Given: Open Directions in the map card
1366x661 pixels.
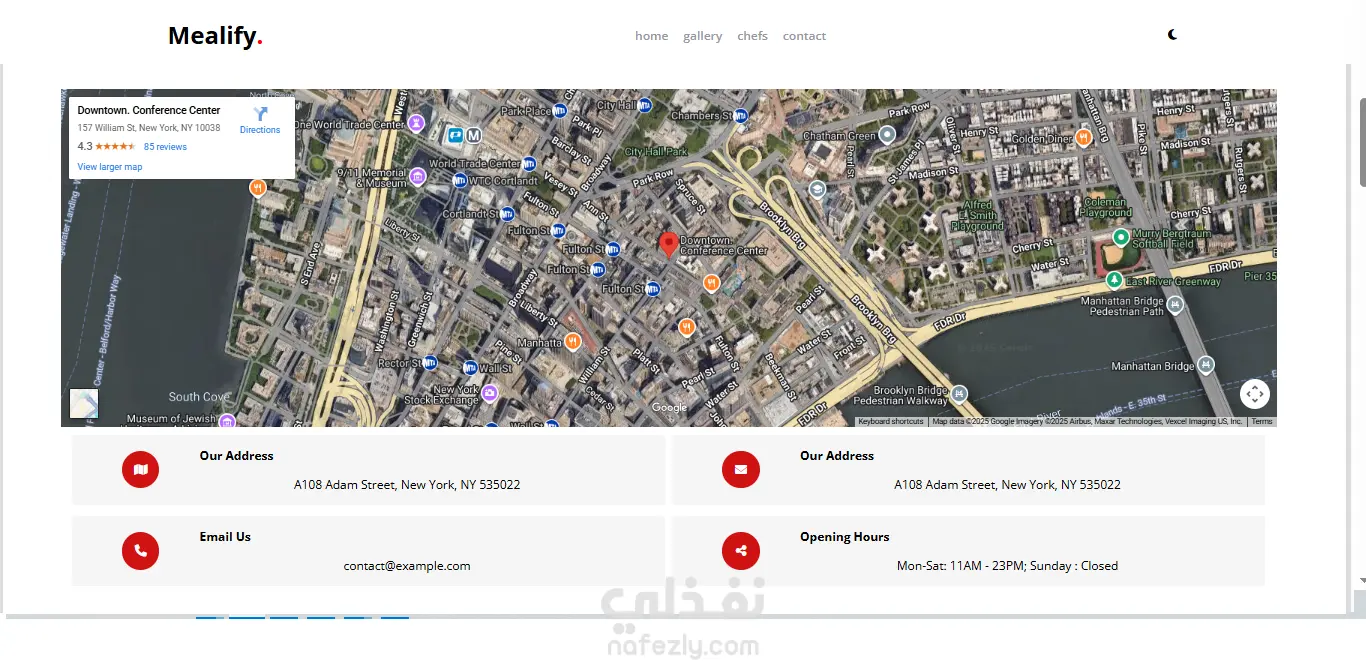Looking at the screenshot, I should click(260, 120).
